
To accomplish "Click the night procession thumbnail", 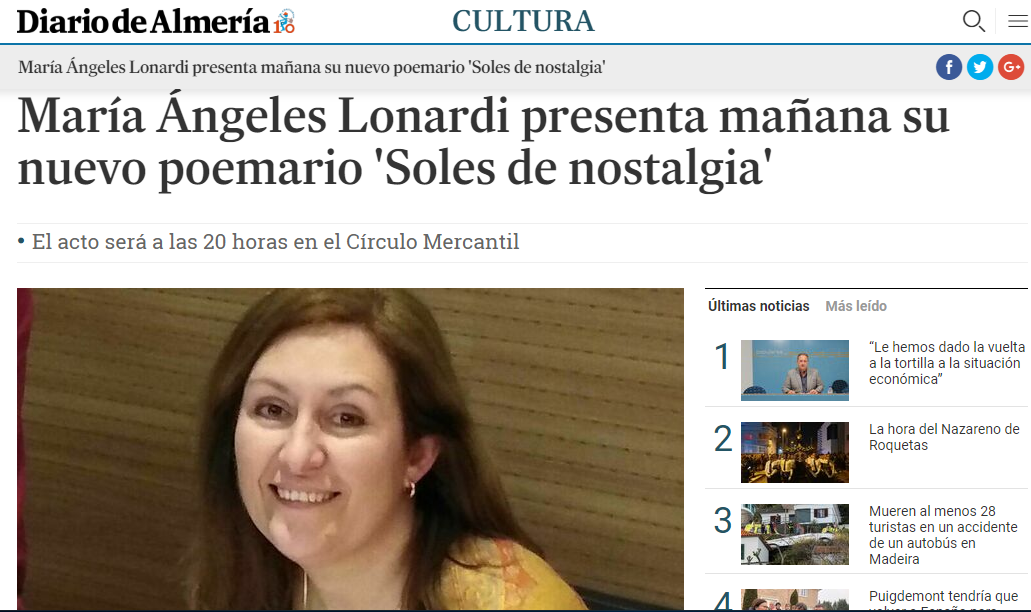I will tap(794, 452).
